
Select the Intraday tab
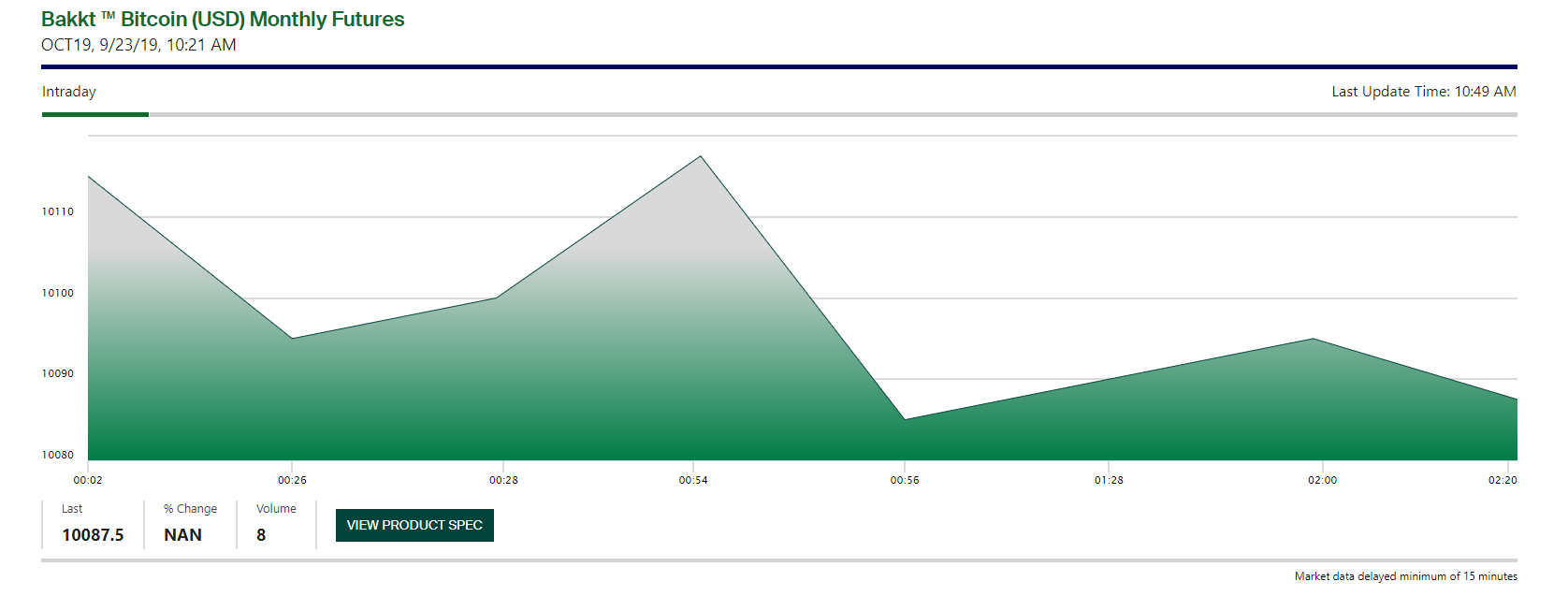(x=69, y=92)
